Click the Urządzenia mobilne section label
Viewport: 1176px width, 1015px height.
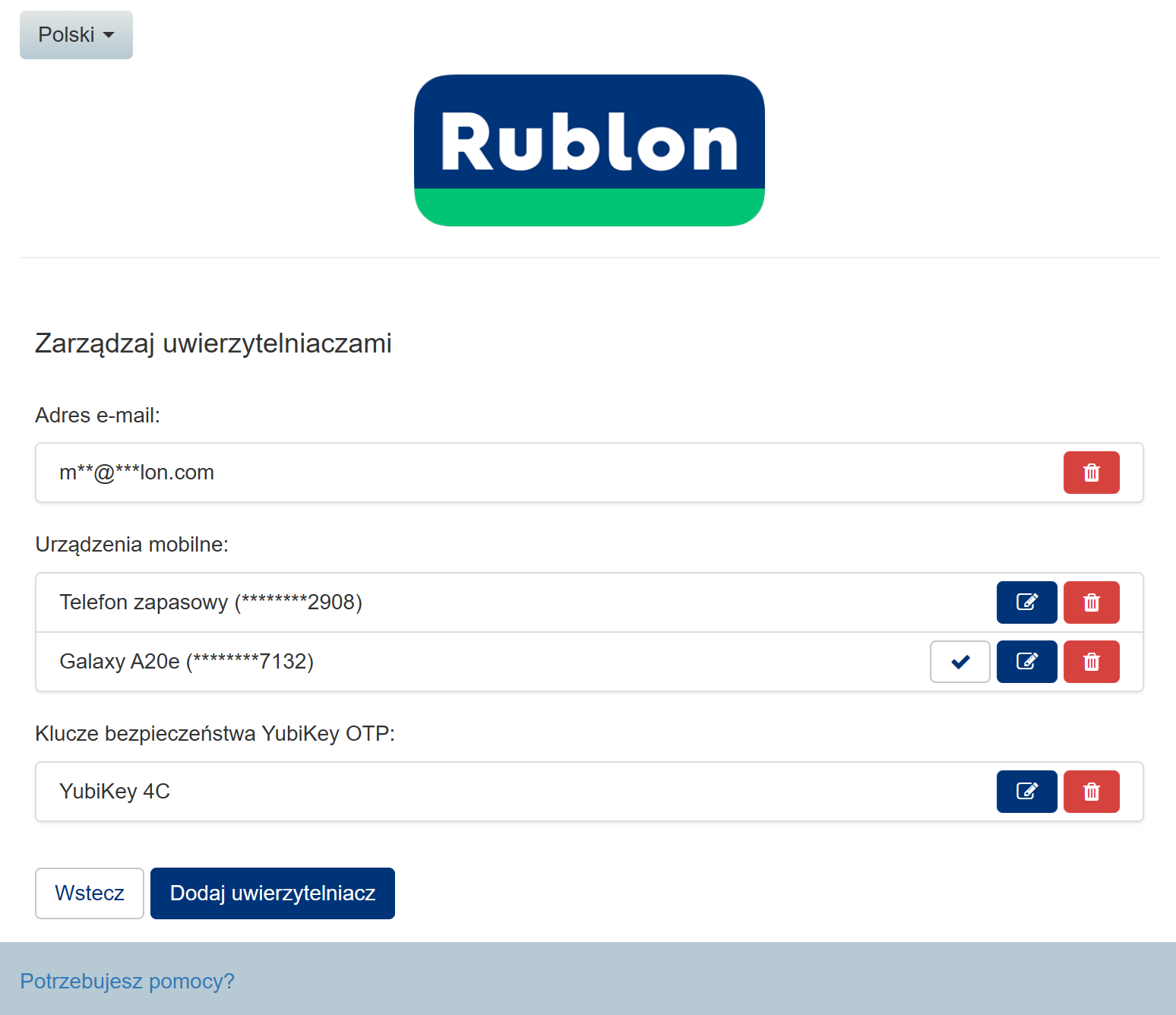(x=131, y=545)
